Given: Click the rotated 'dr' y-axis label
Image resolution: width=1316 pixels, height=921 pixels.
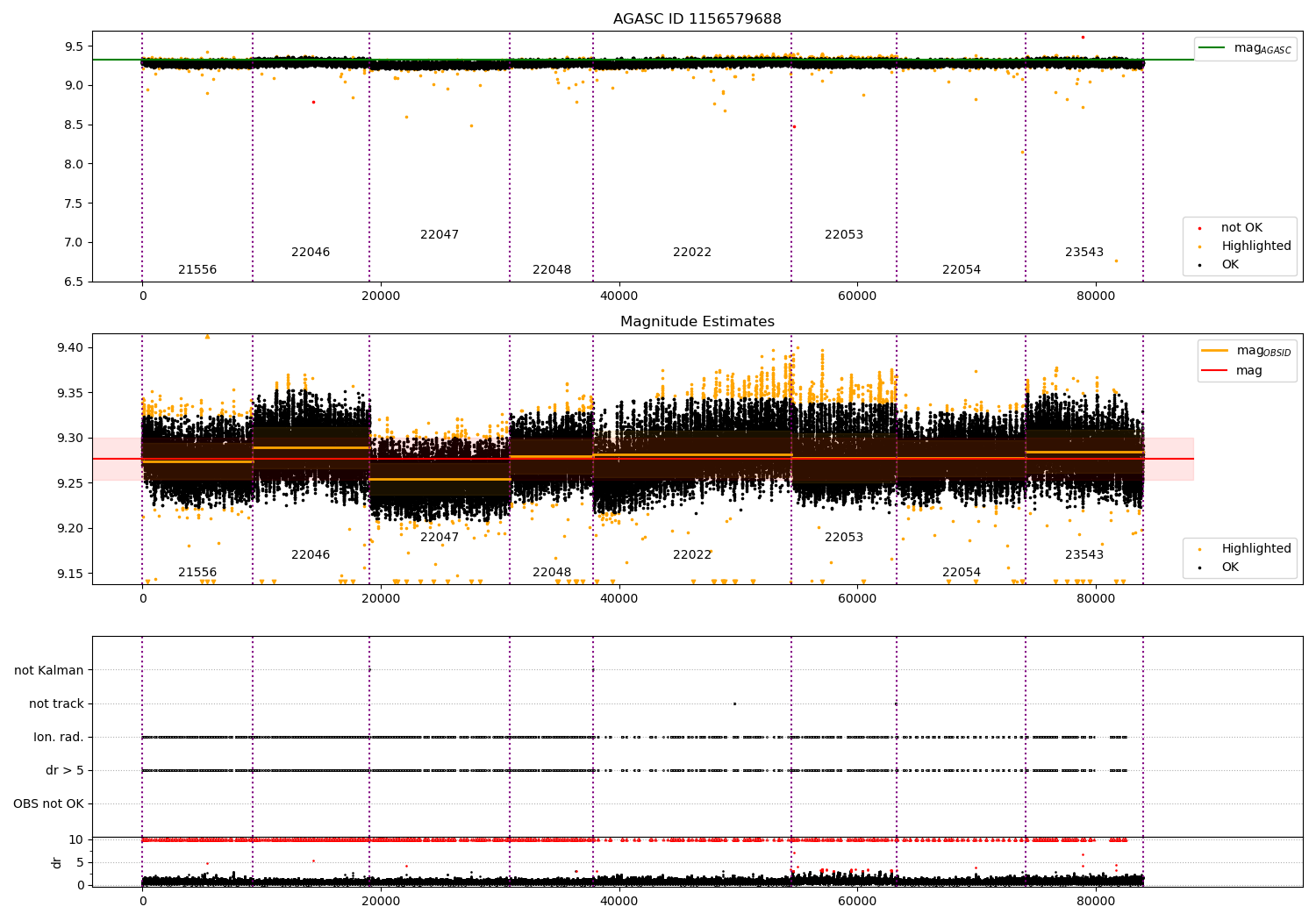Looking at the screenshot, I should coord(57,862).
